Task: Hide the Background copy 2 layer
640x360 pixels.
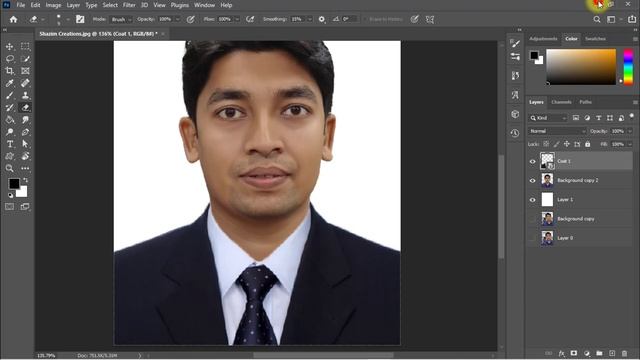Action: (x=532, y=180)
